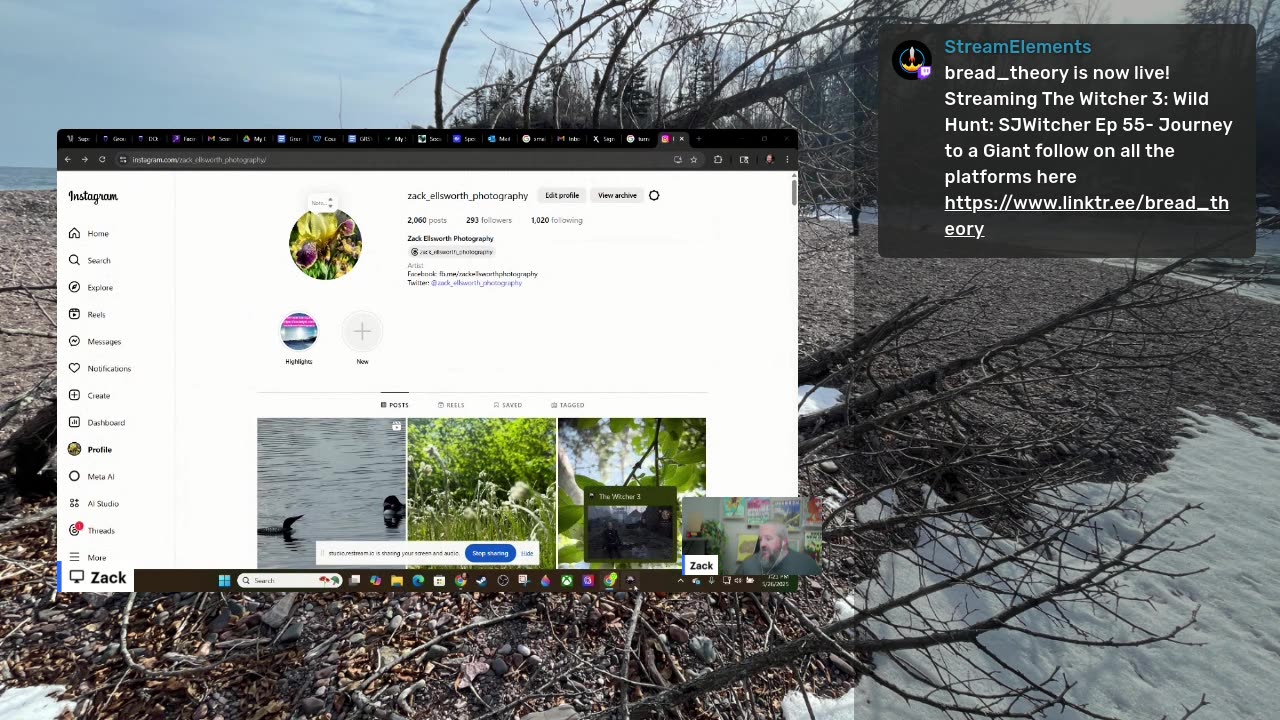Open Reels in the Instagram sidebar
Viewport: 1280px width, 720px height.
[x=87, y=314]
